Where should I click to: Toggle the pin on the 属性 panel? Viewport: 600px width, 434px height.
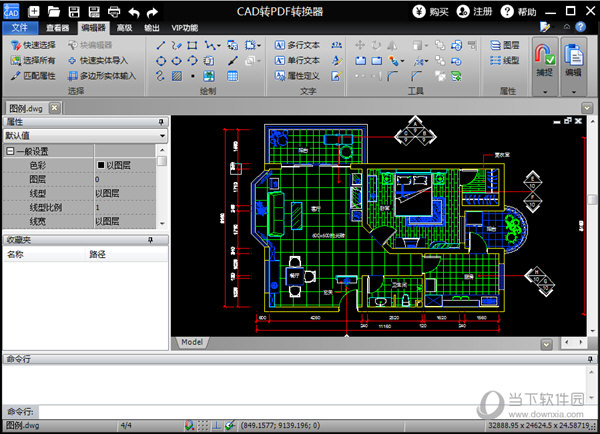coord(161,122)
